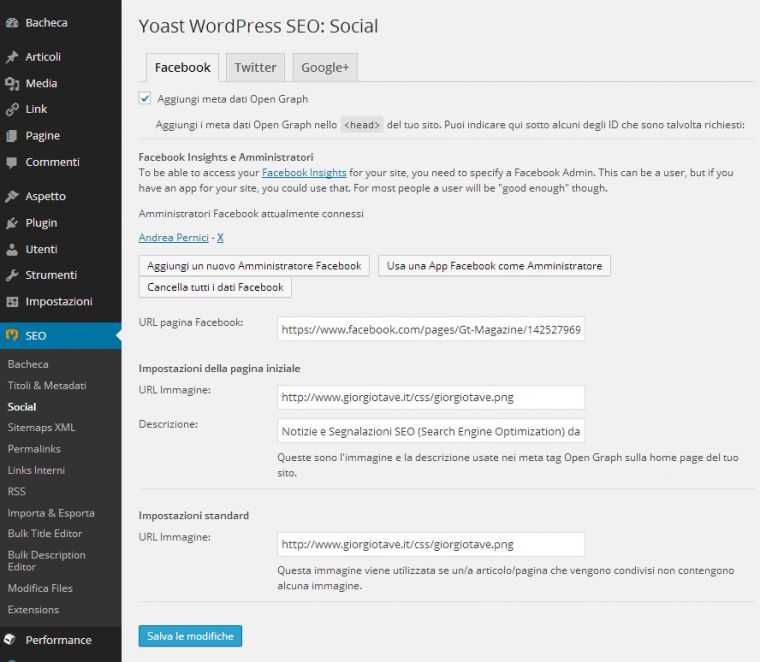The height and width of the screenshot is (662, 760).
Task: Click Salva le modifiche button
Action: pos(190,636)
